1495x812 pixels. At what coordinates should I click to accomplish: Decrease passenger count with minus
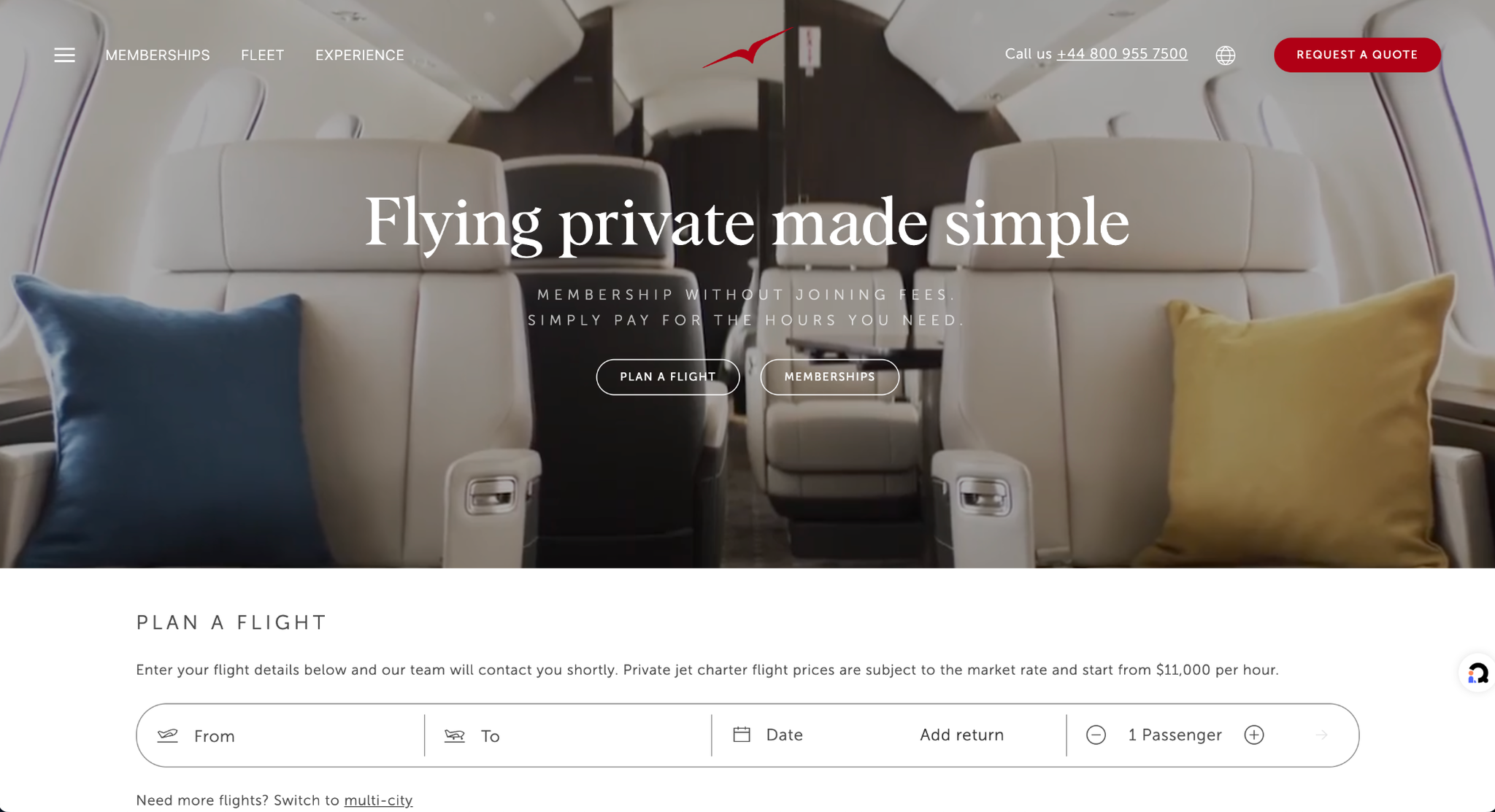(1096, 735)
